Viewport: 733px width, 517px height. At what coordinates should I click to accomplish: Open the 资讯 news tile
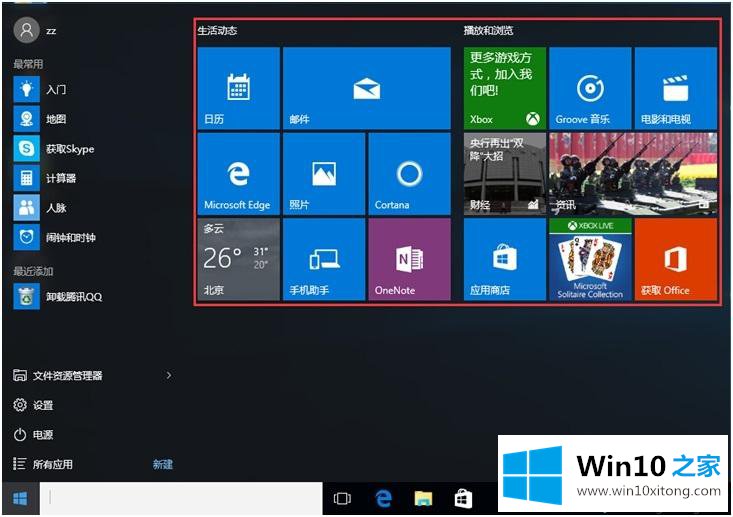(633, 174)
